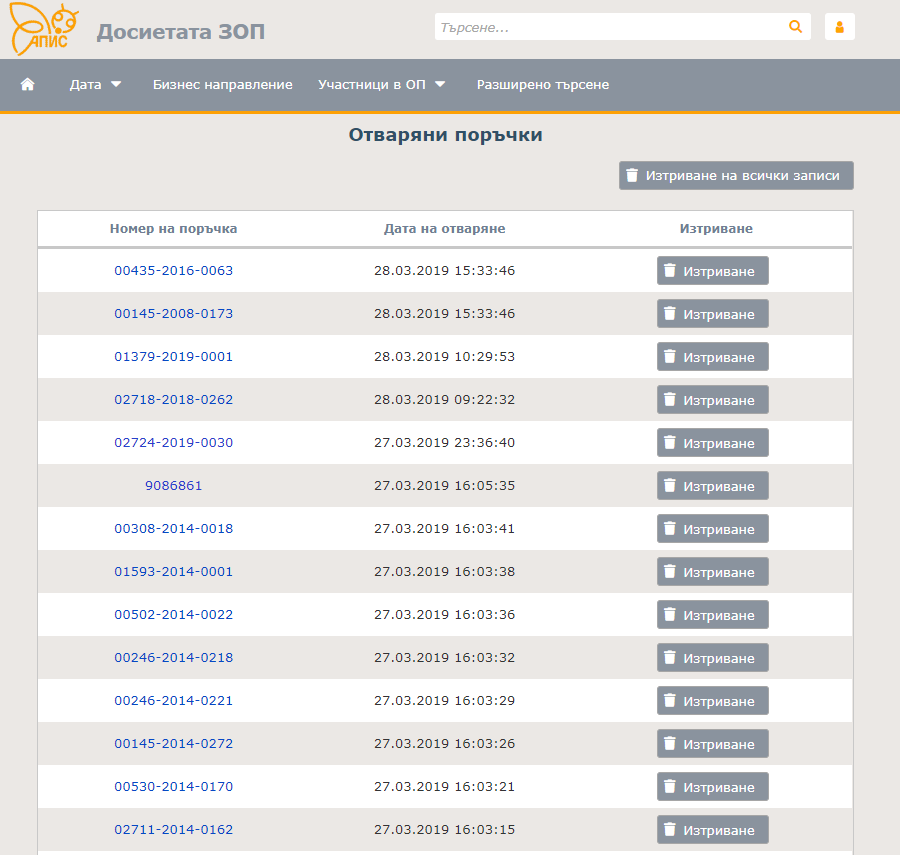Expand the Участници в ОП dropdown
900x855 pixels.
tap(381, 85)
